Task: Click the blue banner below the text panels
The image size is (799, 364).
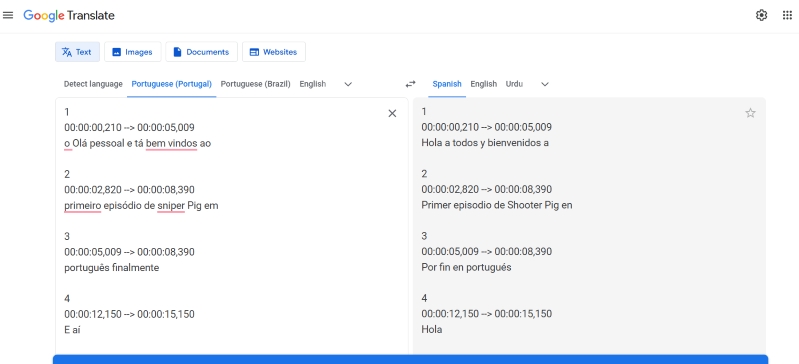Action: pos(410,359)
